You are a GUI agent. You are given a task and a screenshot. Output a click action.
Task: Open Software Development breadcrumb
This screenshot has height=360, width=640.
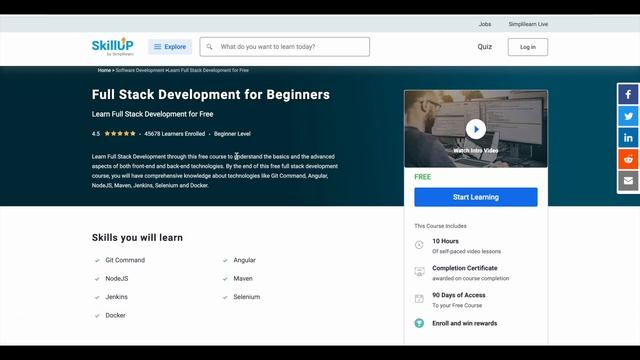pos(140,70)
